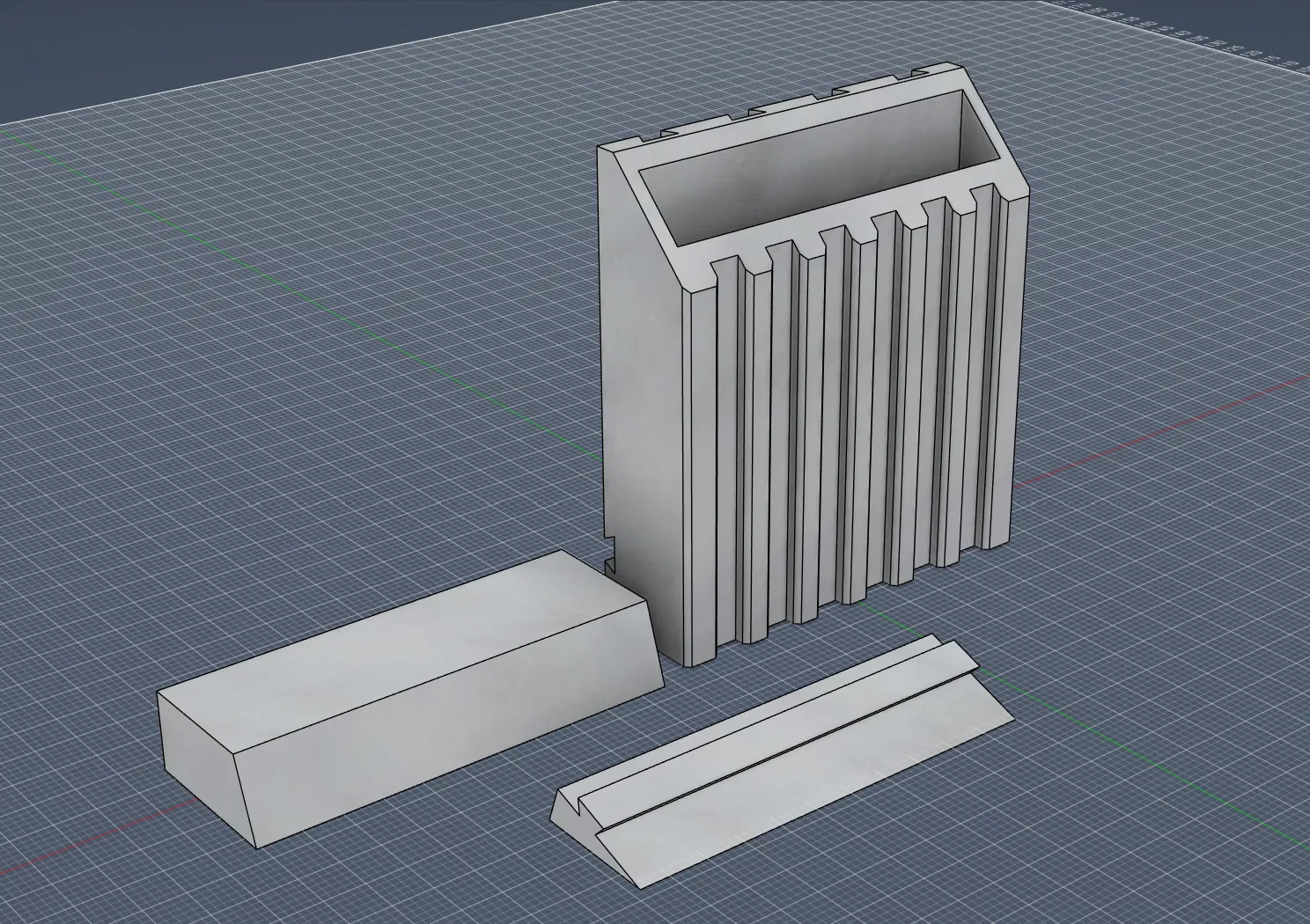Image resolution: width=1310 pixels, height=924 pixels.
Task: Select the plain rectangular block lying flat
Action: coord(409,701)
